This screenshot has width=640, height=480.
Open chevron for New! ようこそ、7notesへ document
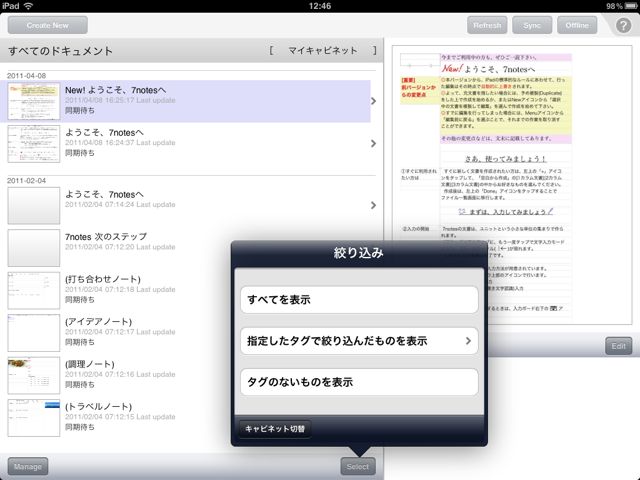(x=373, y=101)
